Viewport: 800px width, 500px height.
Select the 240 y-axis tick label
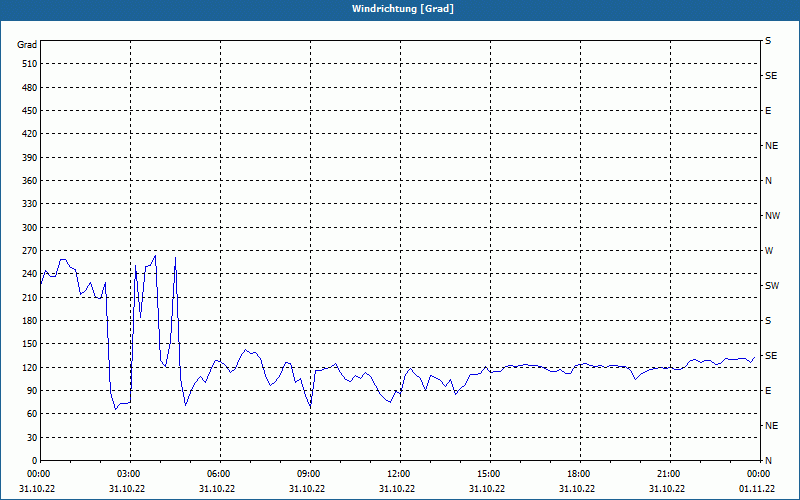(x=29, y=274)
